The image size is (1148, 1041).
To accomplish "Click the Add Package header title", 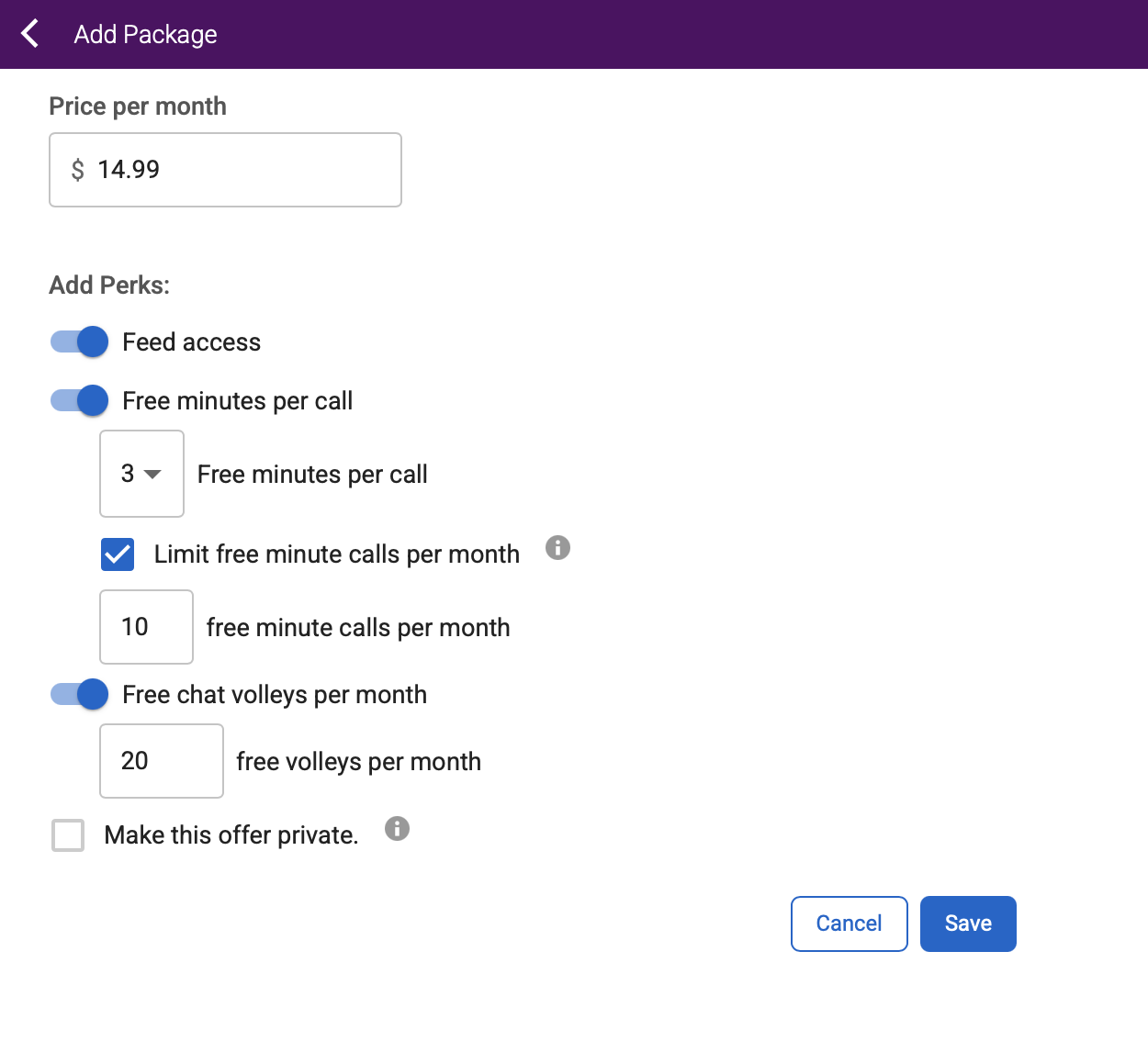I will tap(145, 35).
